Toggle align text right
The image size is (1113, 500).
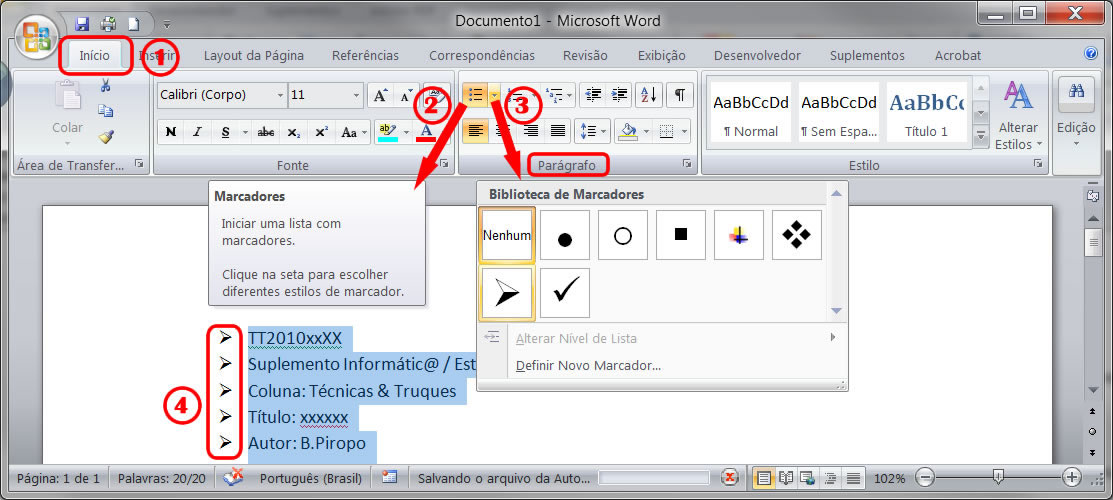point(530,131)
